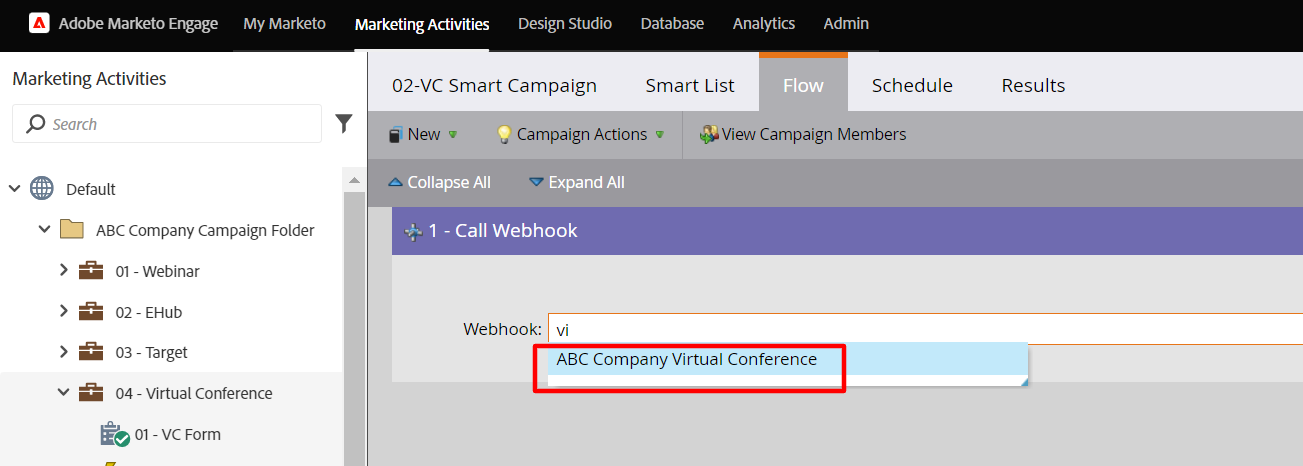Open the Campaign Actions dropdown arrow
1303x466 pixels.
point(659,134)
